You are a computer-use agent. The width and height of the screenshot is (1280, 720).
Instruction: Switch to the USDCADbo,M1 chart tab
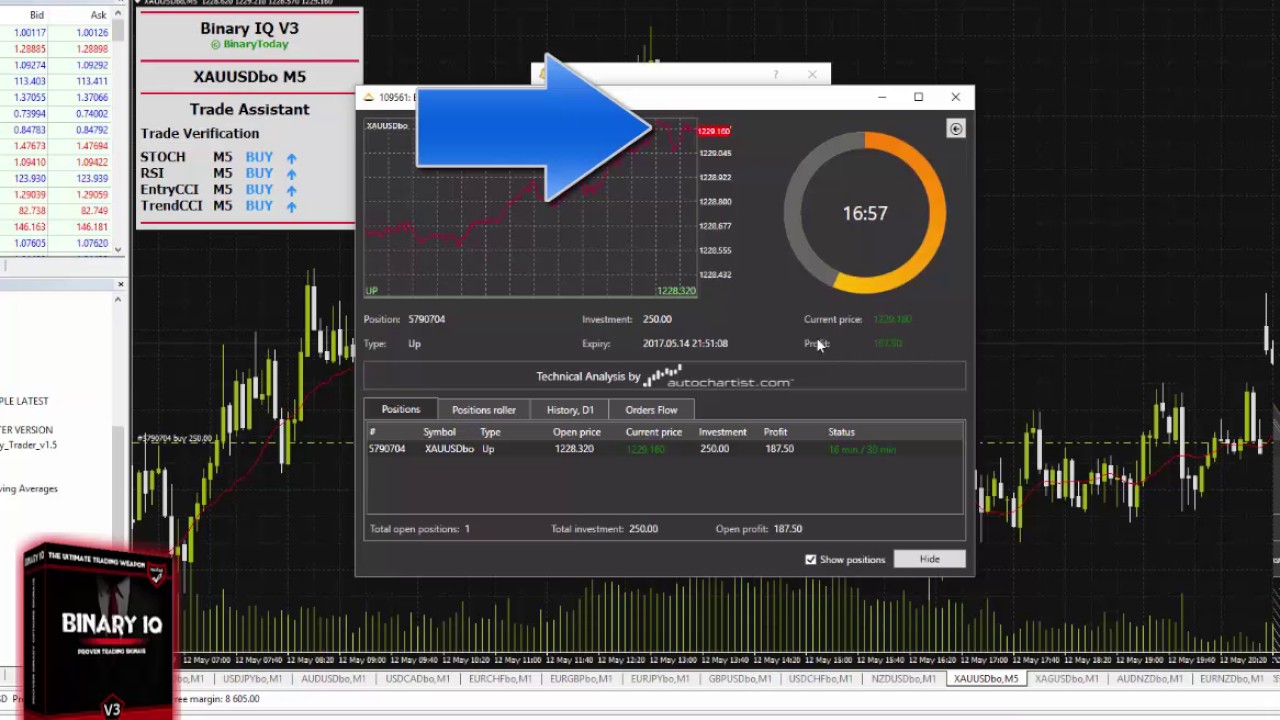pos(417,679)
